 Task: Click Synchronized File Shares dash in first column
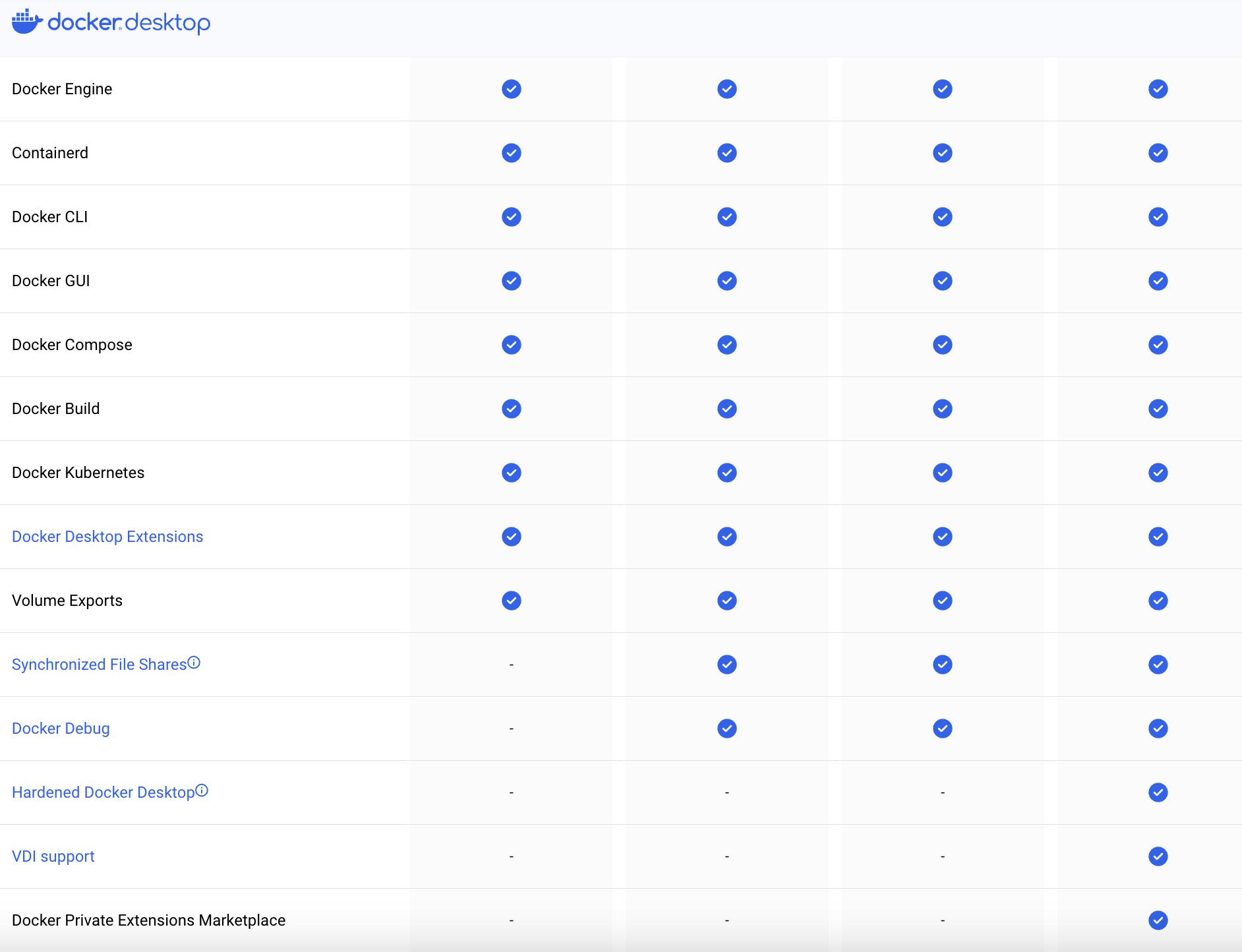512,665
